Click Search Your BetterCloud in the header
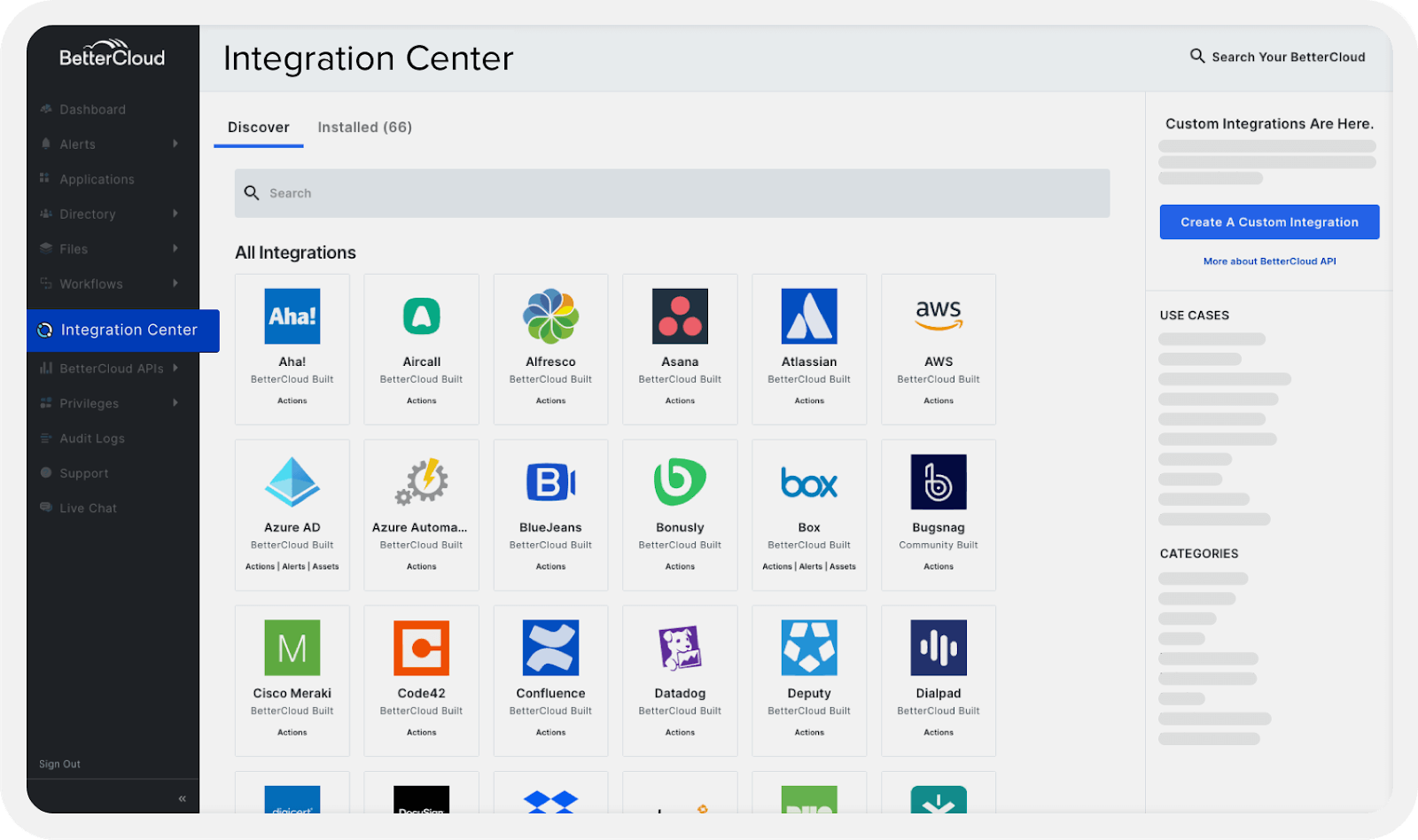This screenshot has height=840, width=1418. tap(1289, 57)
